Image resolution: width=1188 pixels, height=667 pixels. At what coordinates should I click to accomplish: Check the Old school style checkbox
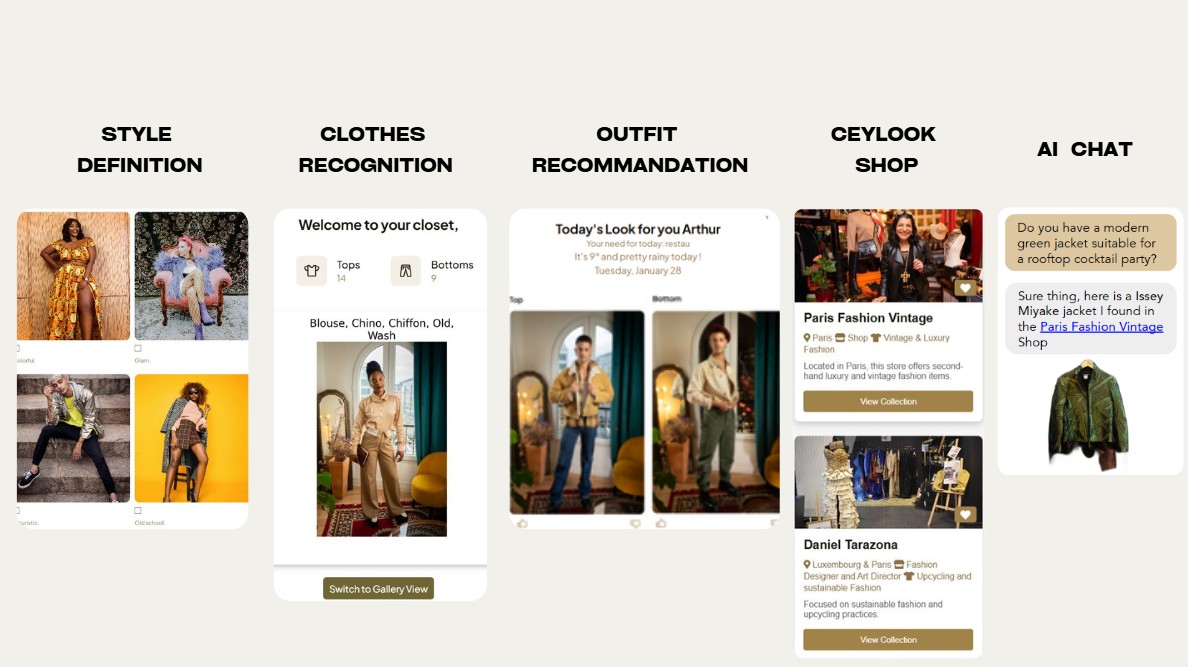(138, 511)
